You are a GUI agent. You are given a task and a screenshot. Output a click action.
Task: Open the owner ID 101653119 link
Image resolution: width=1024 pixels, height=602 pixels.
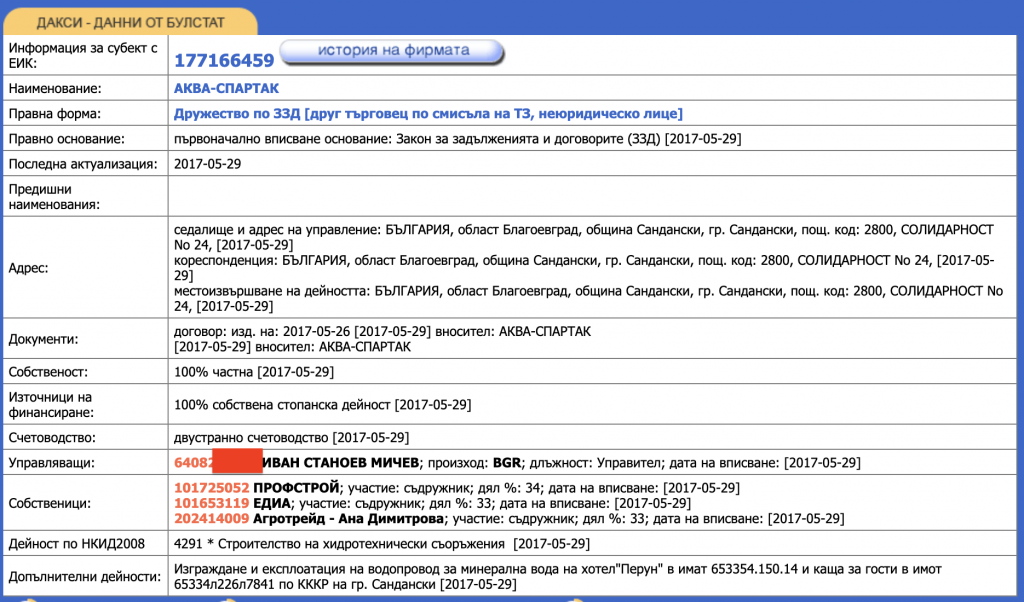(211, 503)
